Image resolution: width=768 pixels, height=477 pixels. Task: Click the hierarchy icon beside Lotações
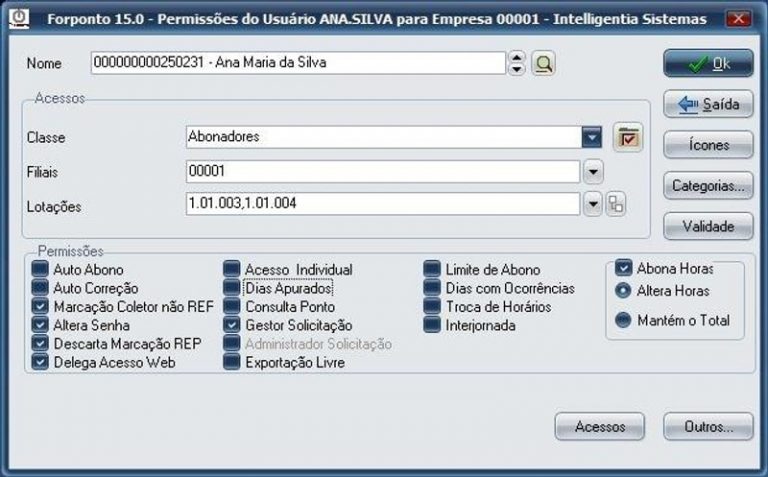point(616,204)
